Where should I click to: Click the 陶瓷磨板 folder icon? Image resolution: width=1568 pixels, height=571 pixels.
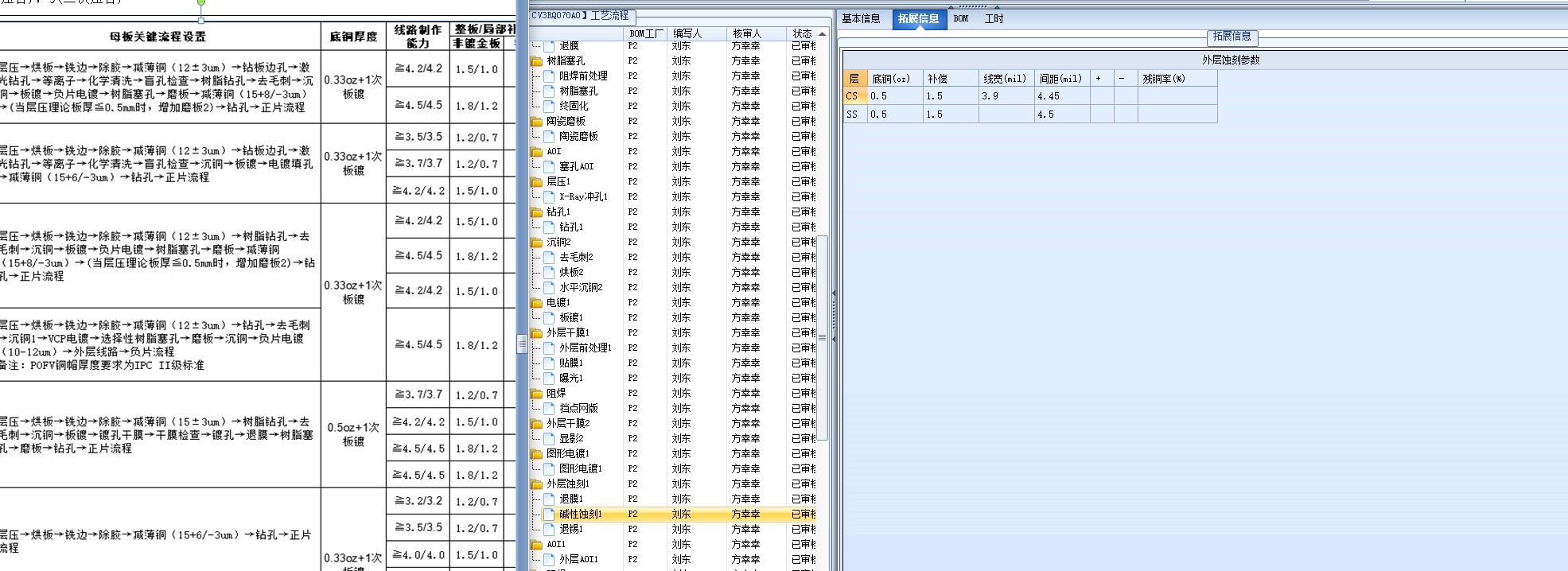[537, 121]
